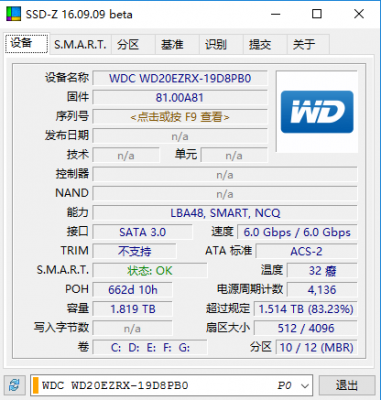Click the 1.514 TB (83.23%) value
The width and height of the screenshot is (381, 400).
(x=306, y=309)
